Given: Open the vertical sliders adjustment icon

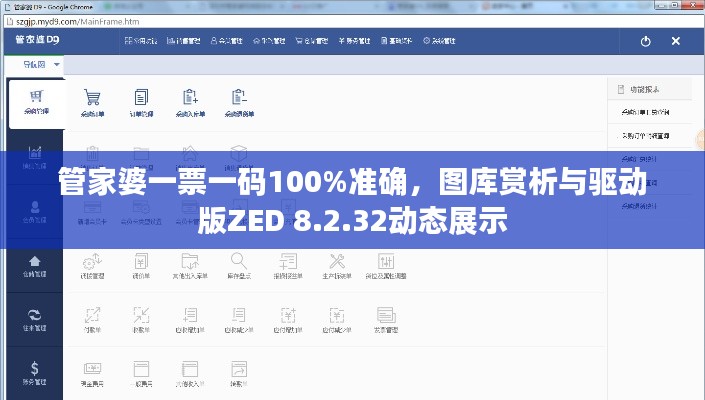Looking at the screenshot, I should pos(385,262).
